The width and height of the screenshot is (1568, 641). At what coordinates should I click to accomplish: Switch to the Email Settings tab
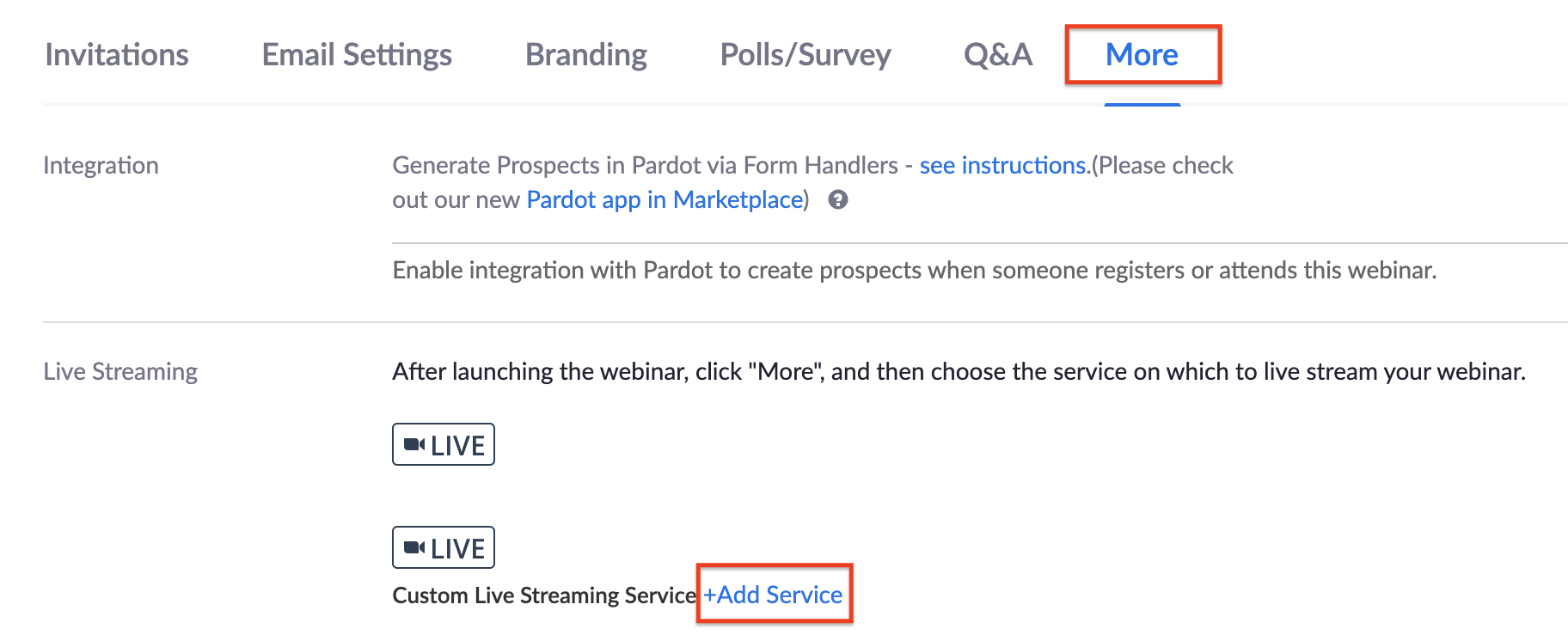tap(357, 55)
